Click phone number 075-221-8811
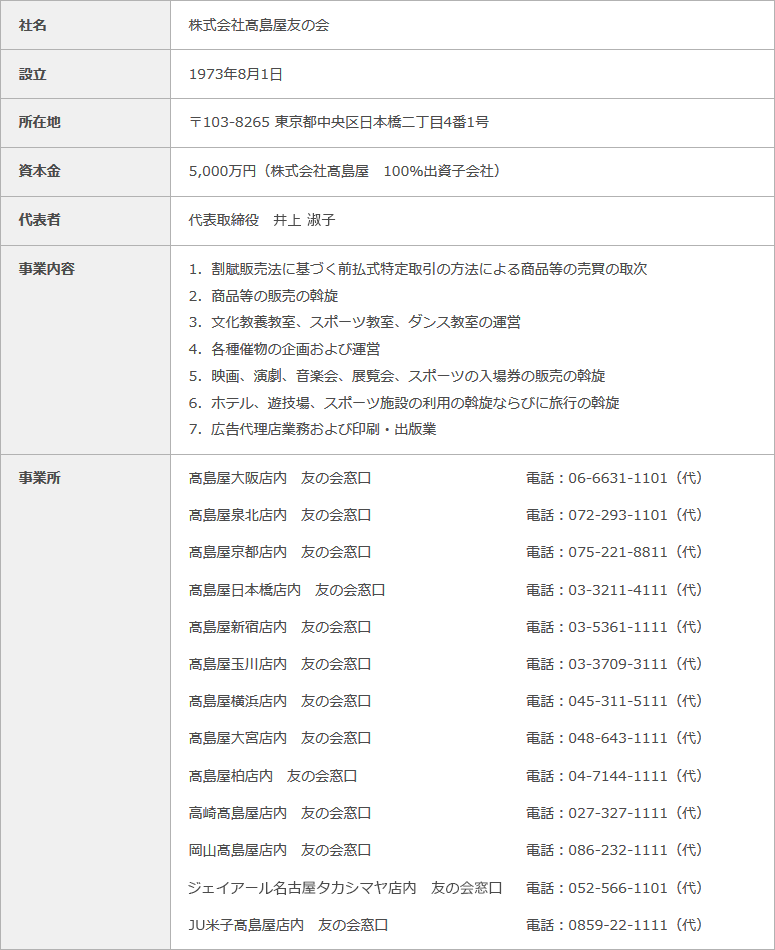 click(x=617, y=553)
